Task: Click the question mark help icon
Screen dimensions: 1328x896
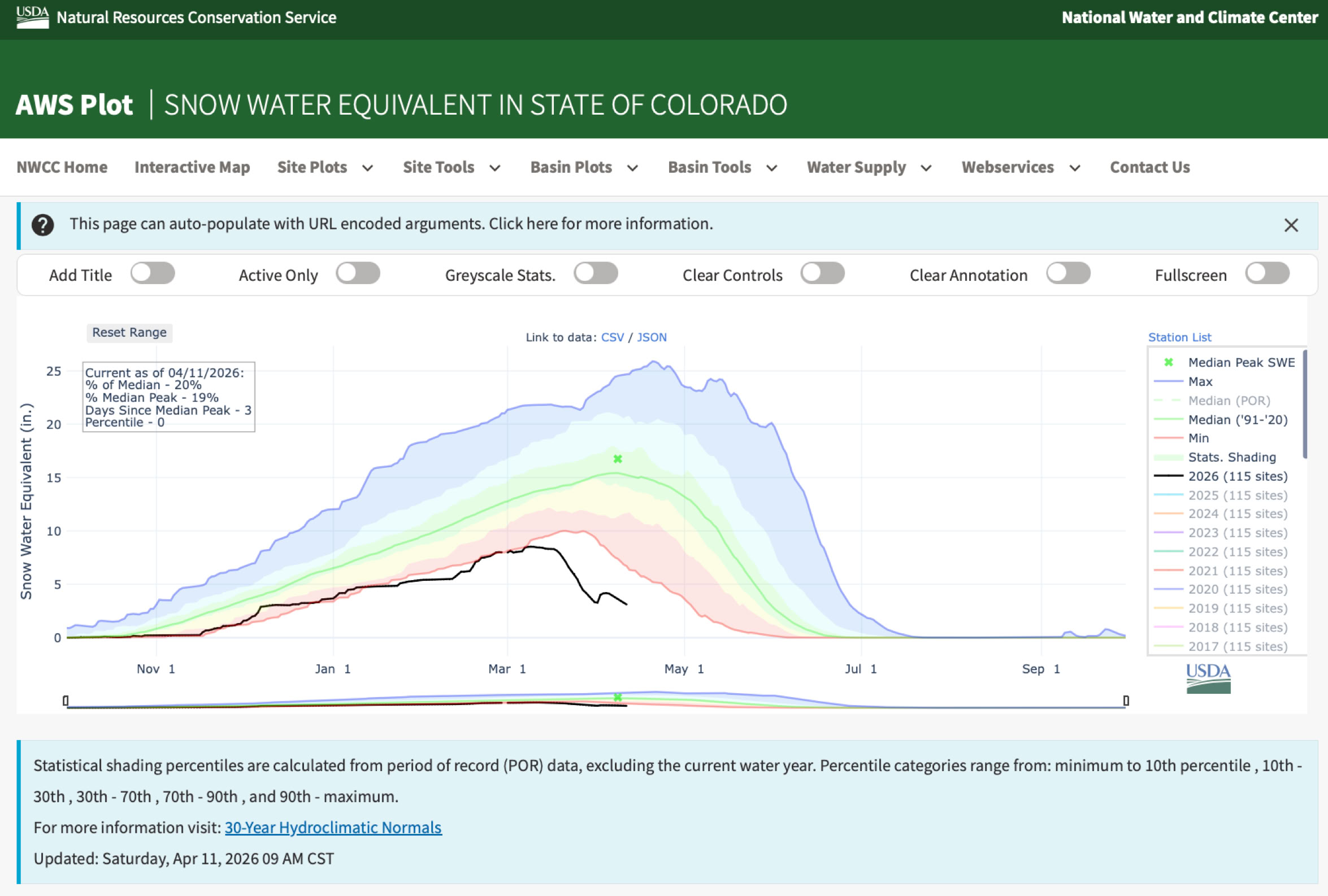Action: point(43,225)
